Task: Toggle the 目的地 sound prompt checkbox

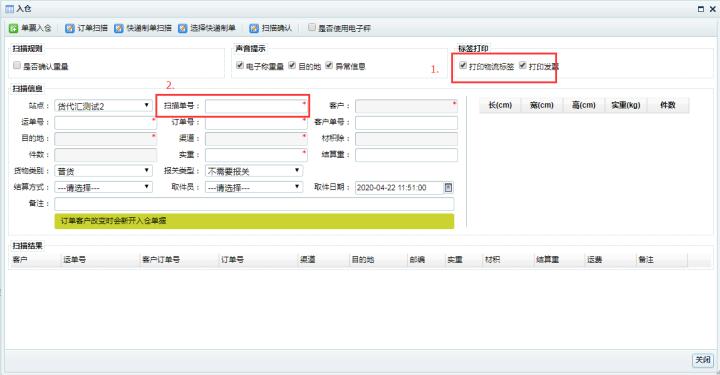Action: tap(292, 65)
